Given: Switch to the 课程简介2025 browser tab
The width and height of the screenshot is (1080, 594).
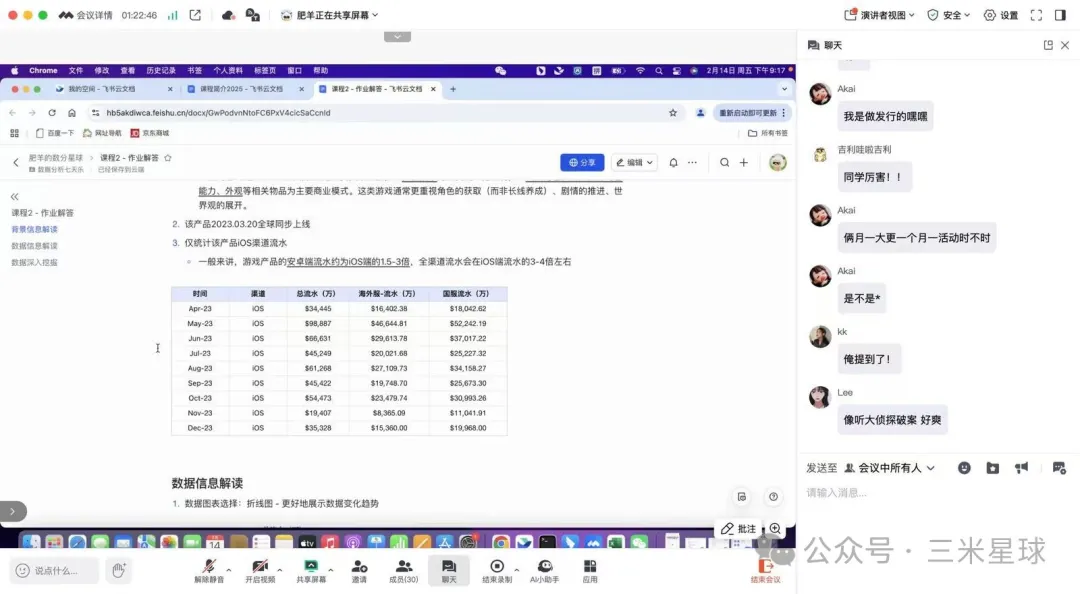Looking at the screenshot, I should click(243, 89).
